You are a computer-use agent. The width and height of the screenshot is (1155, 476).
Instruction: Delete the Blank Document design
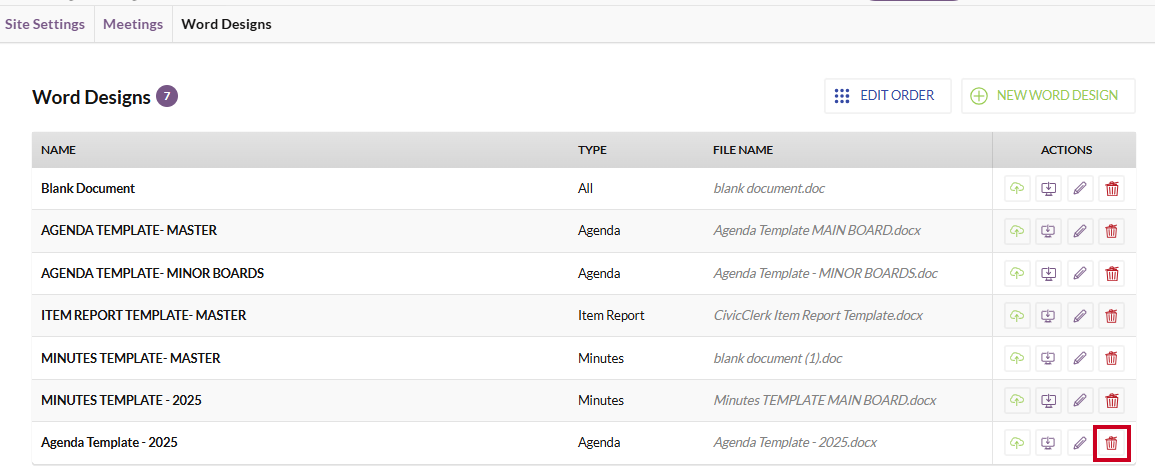(1112, 189)
